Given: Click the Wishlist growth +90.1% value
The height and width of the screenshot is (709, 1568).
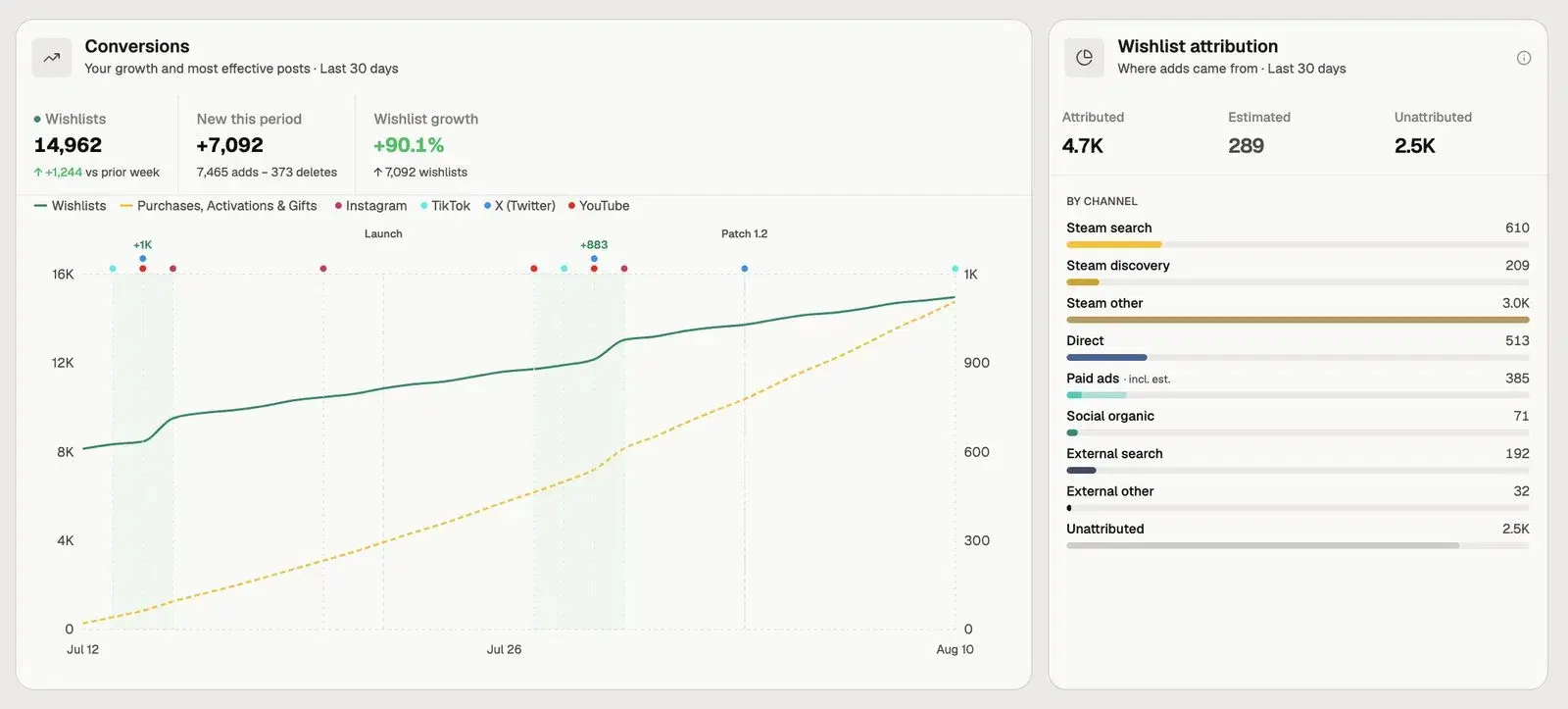Looking at the screenshot, I should point(409,145).
